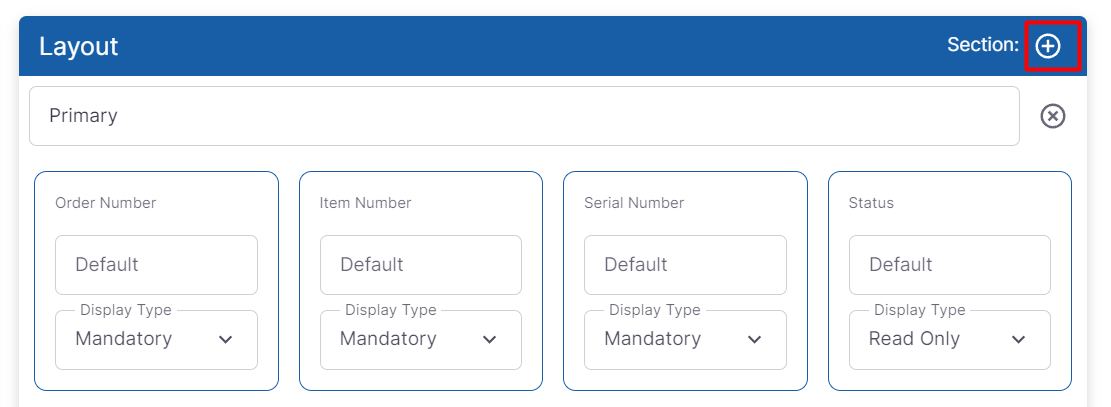Add a new section with plus icon
The image size is (1111, 407).
1047,46
